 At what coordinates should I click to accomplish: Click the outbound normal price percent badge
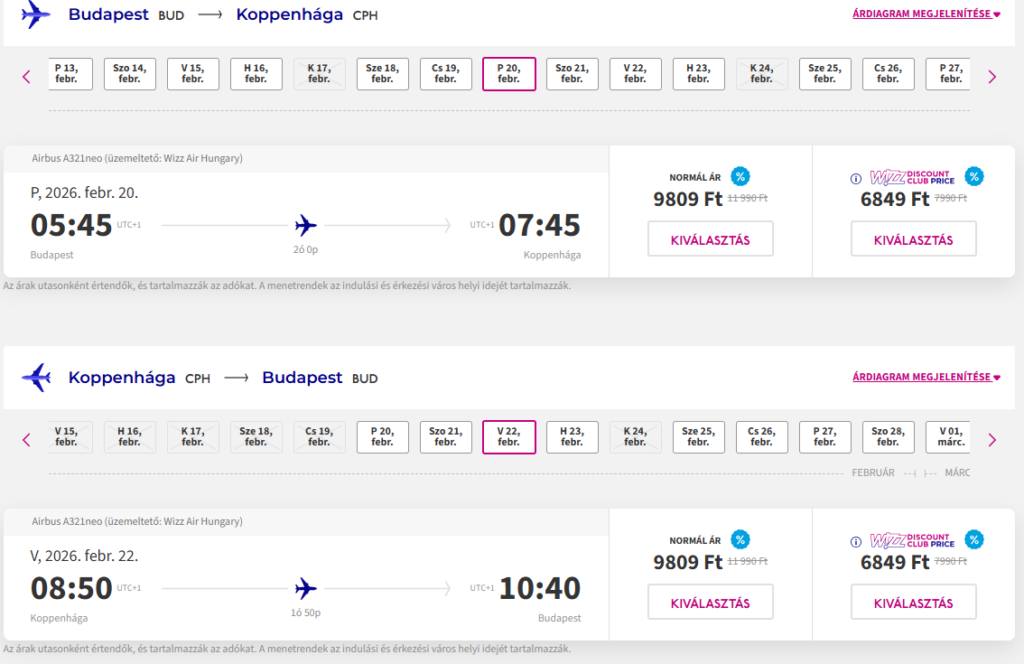tap(740, 177)
